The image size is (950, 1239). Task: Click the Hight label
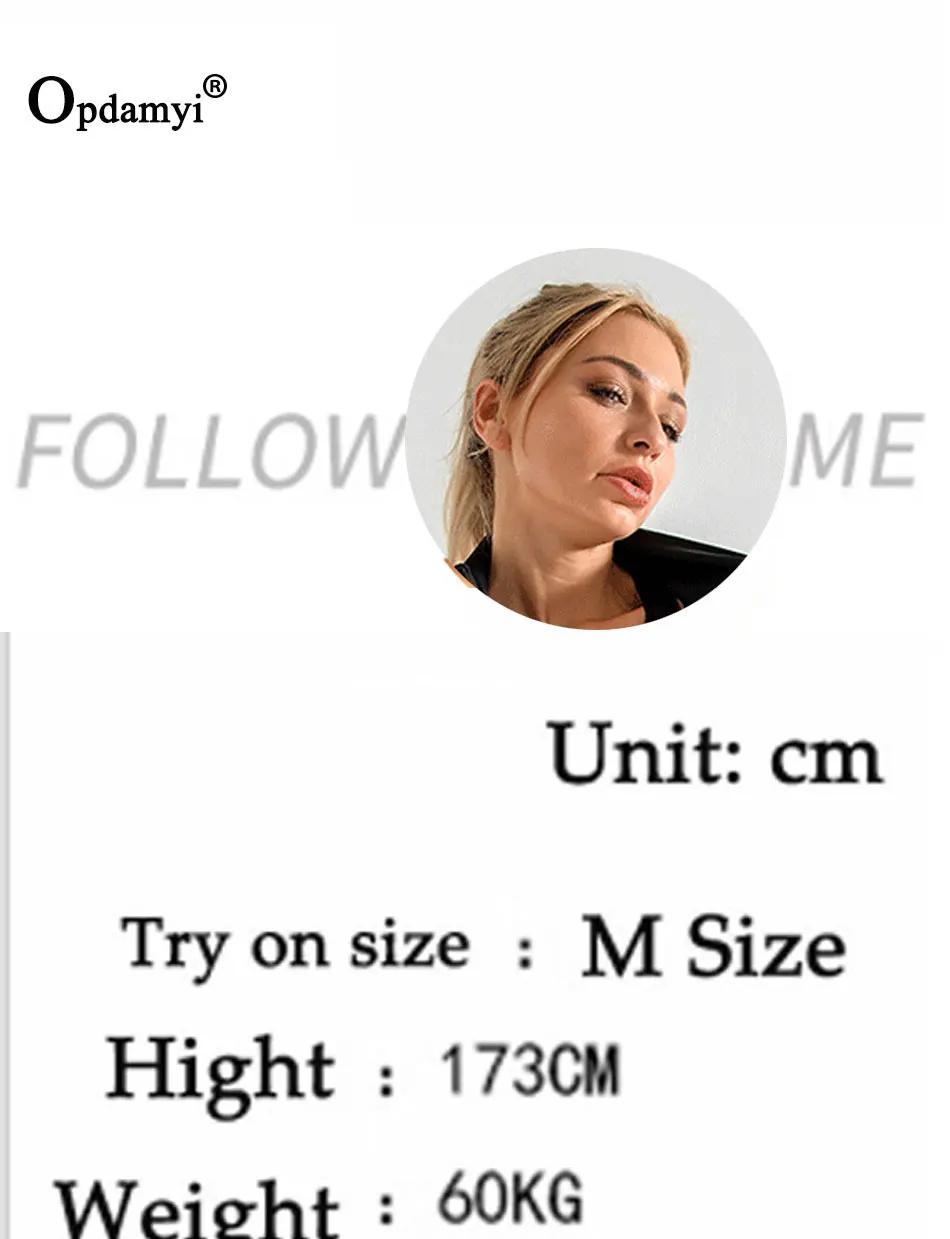[x=220, y=1069]
